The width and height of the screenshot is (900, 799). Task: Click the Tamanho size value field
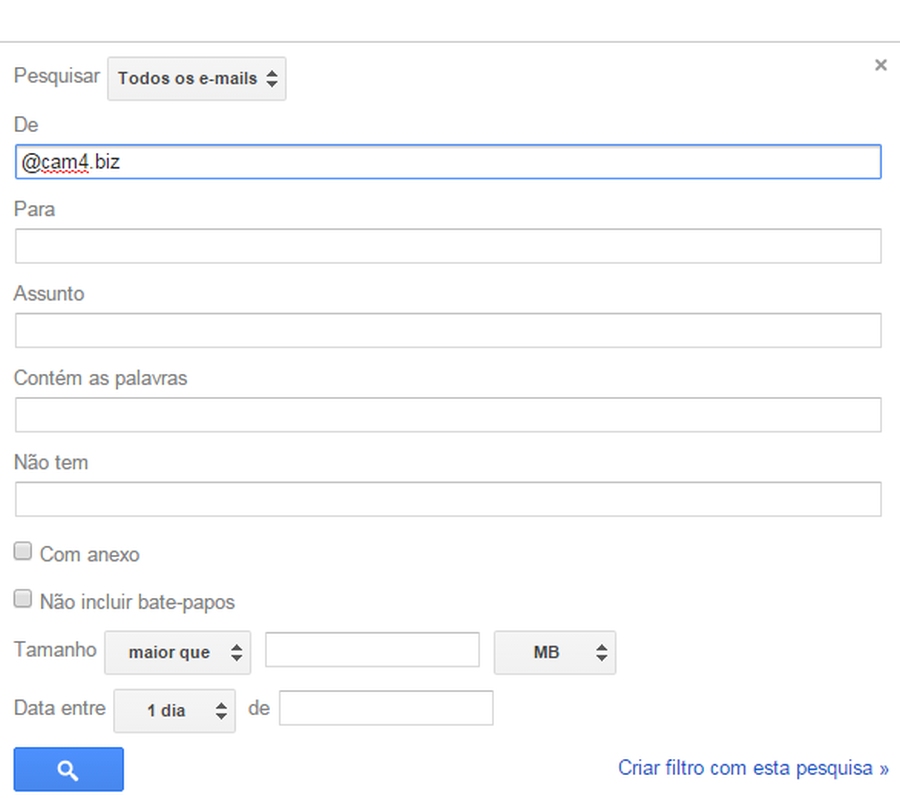tap(372, 651)
